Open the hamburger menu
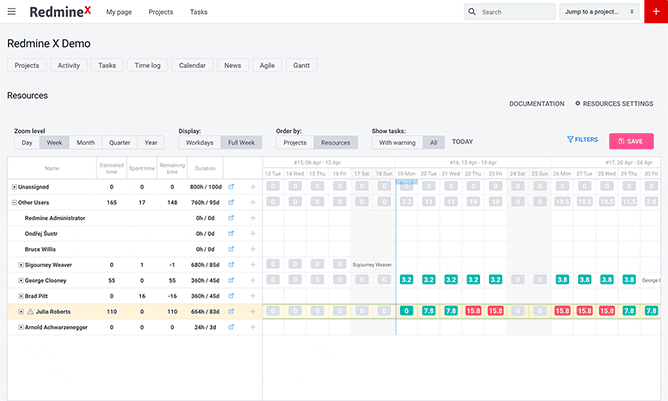This screenshot has height=401, width=668. [x=12, y=12]
